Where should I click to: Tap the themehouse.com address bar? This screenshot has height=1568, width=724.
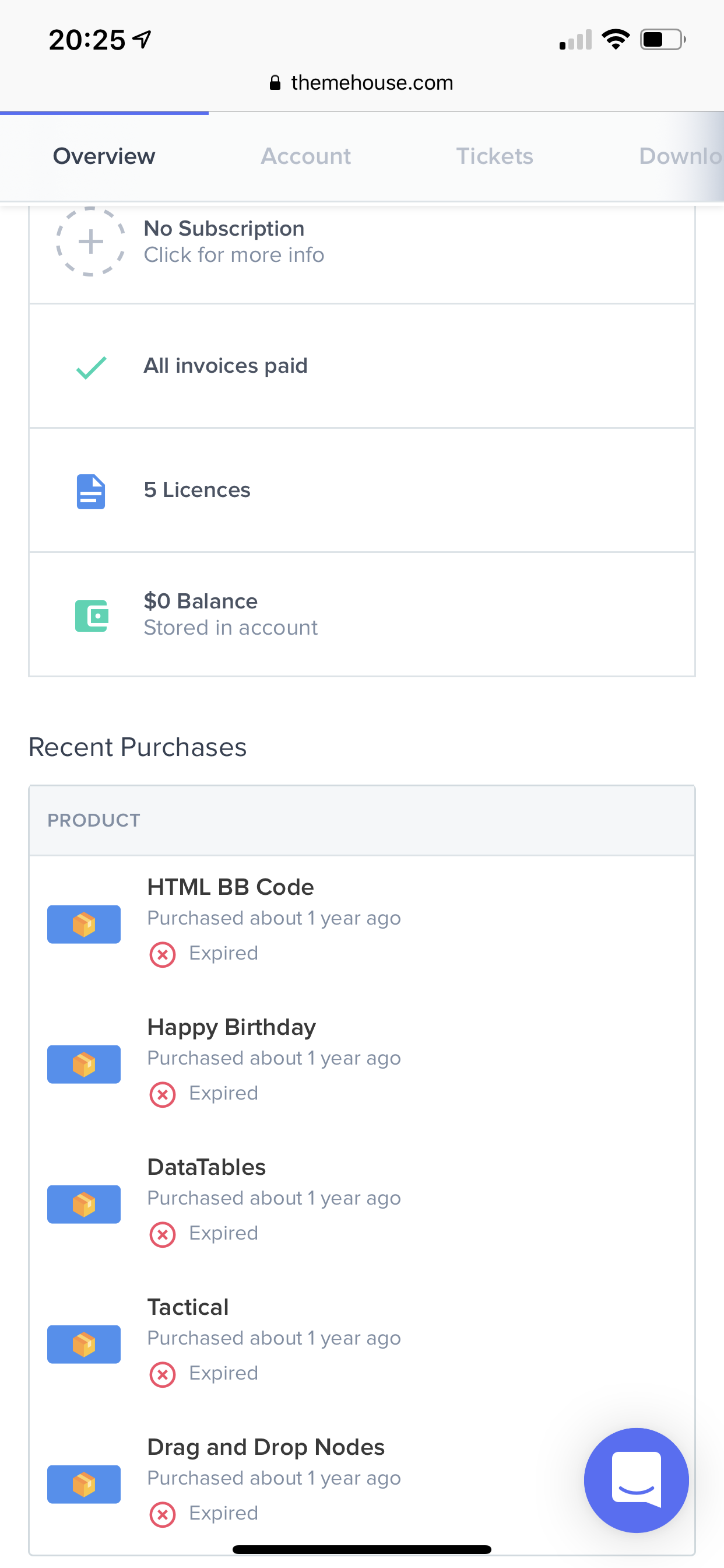click(x=362, y=83)
